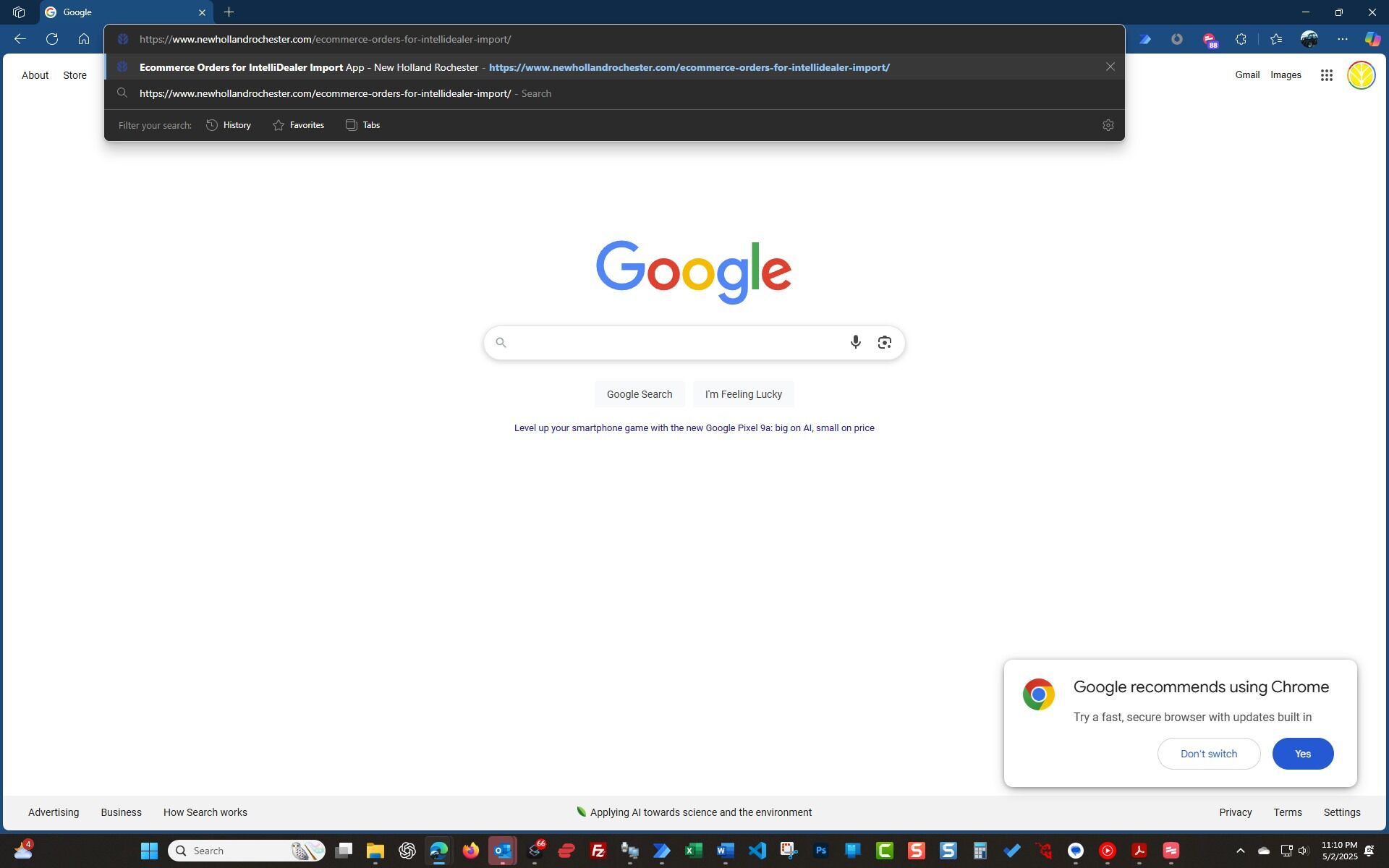Viewport: 1389px width, 868px height.
Task: Show hidden system tray icons
Action: tap(1240, 851)
